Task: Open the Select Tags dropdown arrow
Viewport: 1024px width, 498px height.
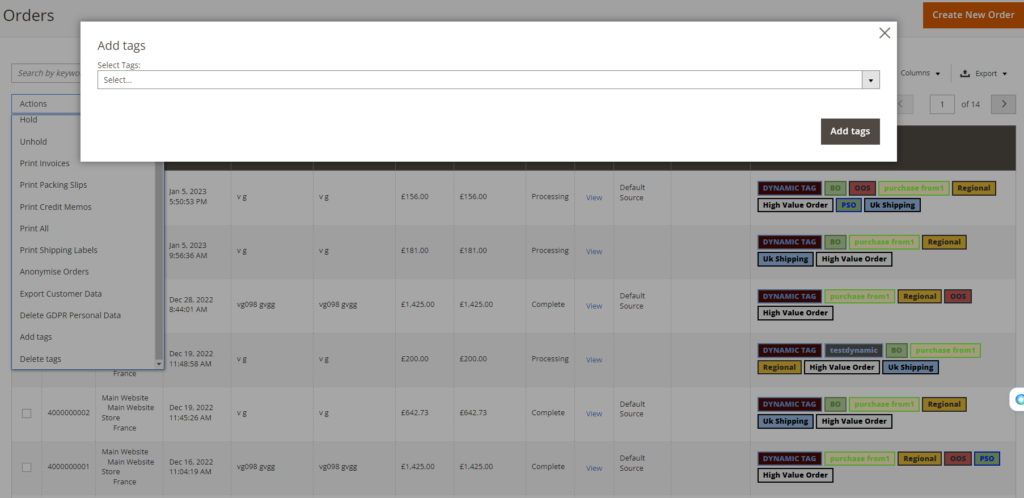Action: click(x=871, y=80)
